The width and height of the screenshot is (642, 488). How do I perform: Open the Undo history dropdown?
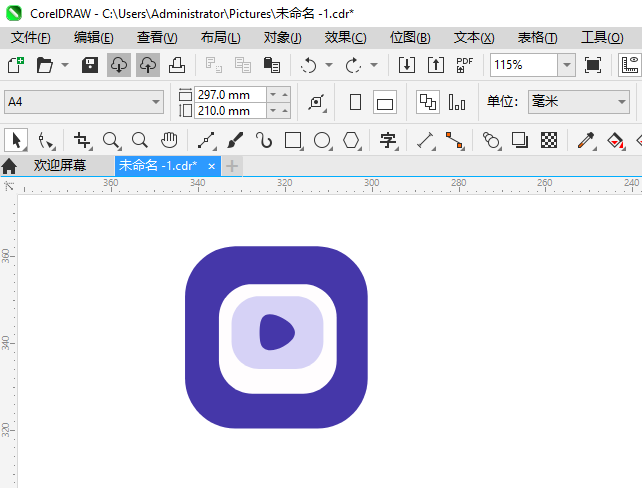(329, 65)
